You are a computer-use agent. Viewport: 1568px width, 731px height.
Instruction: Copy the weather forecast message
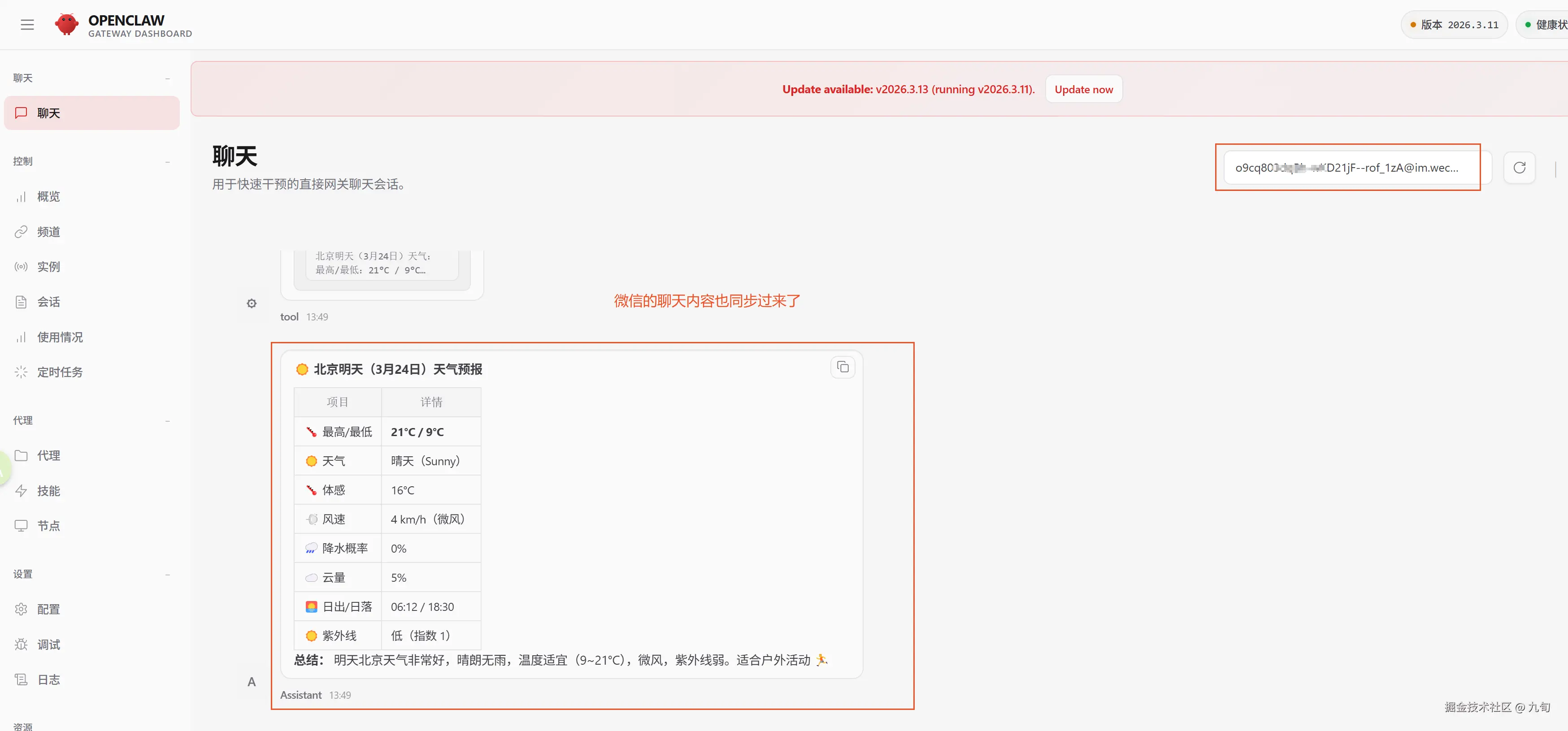pos(843,367)
